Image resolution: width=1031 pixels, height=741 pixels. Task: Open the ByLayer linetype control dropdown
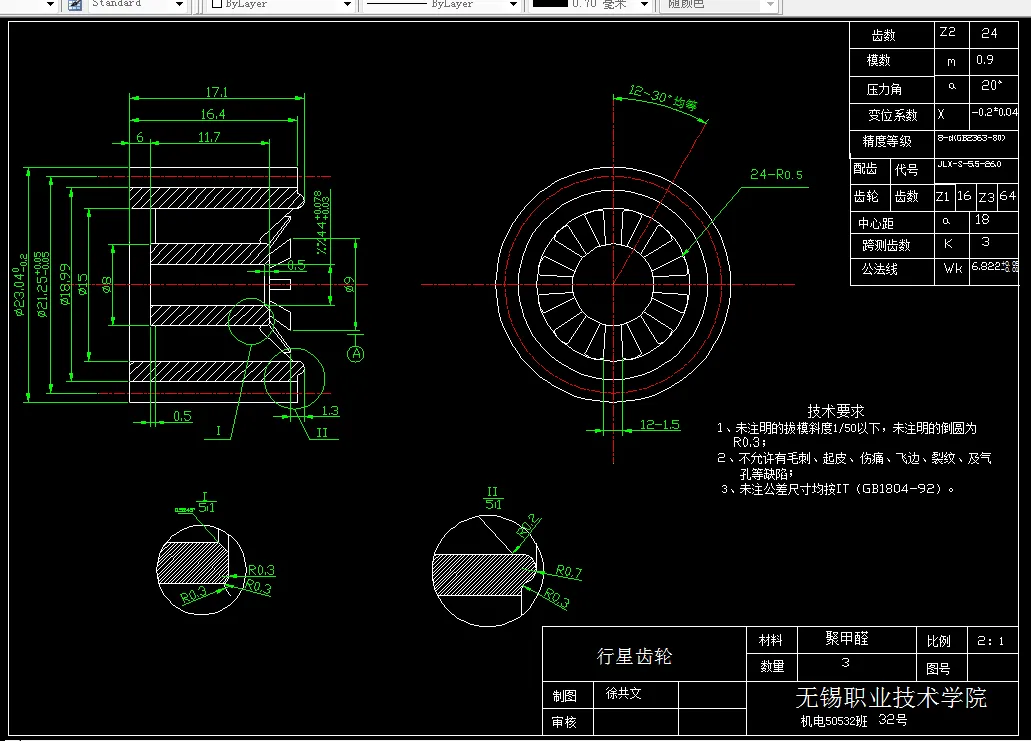(514, 5)
